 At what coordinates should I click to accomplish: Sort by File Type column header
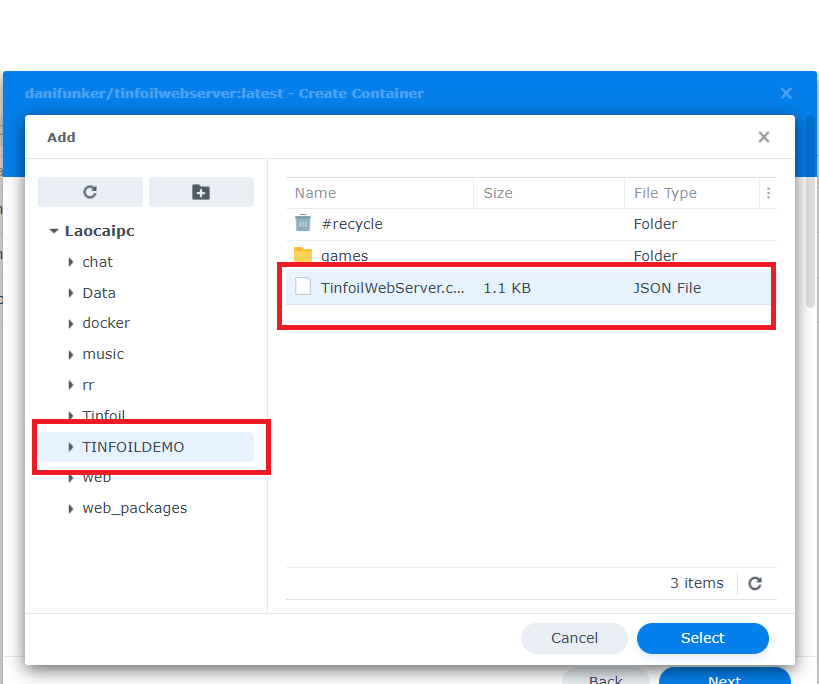[665, 193]
